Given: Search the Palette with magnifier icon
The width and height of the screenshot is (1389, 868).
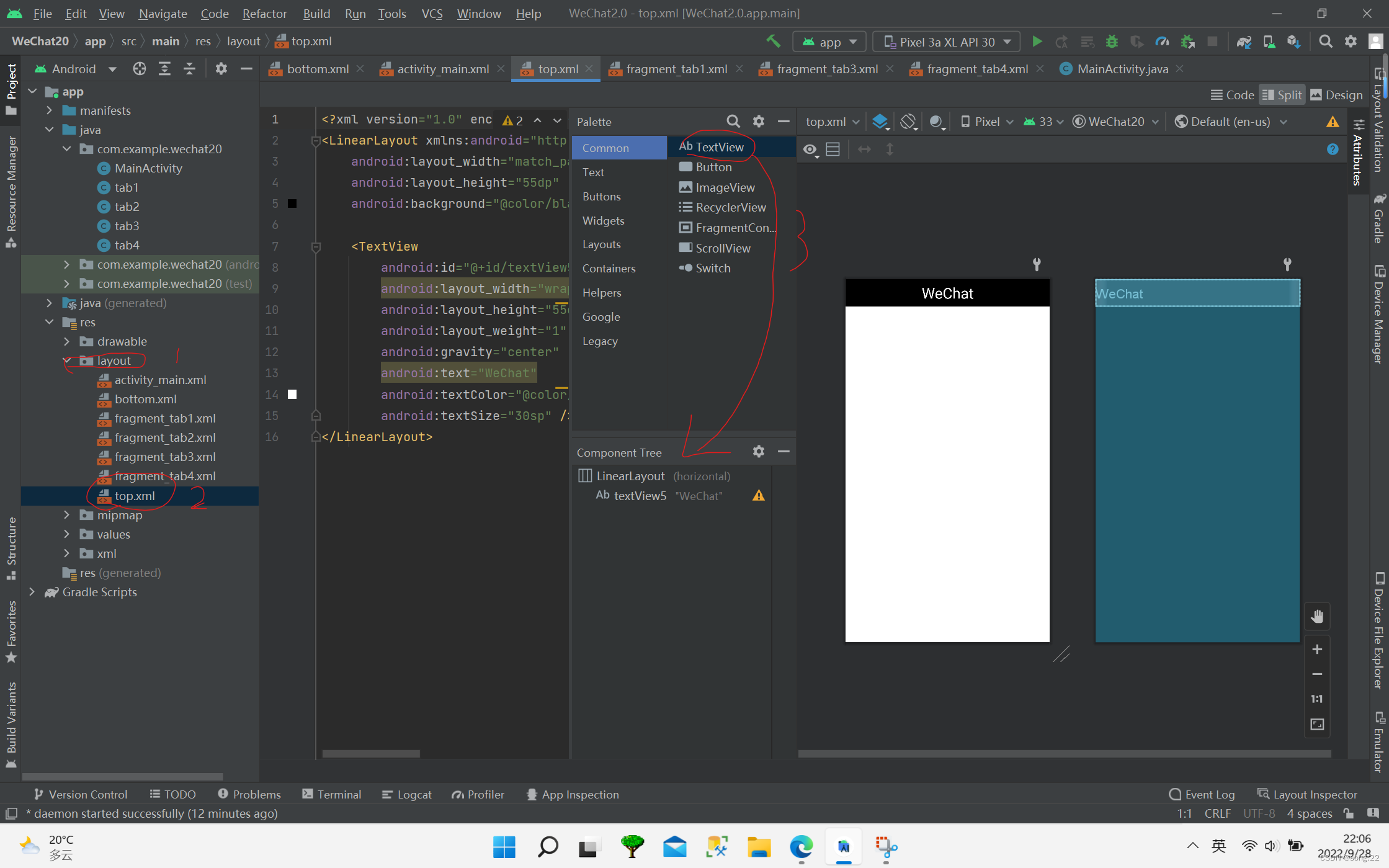Looking at the screenshot, I should point(733,122).
